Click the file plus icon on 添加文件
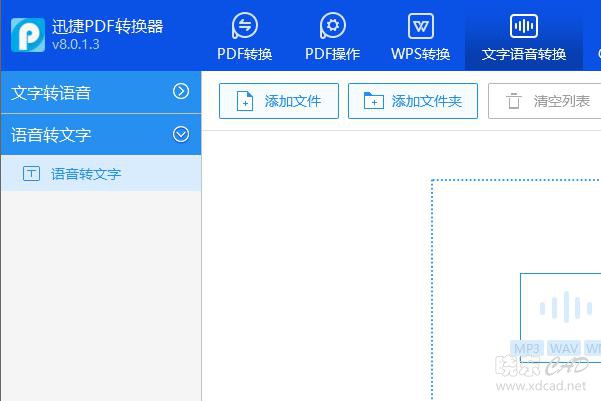This screenshot has width=601, height=401. pos(245,101)
